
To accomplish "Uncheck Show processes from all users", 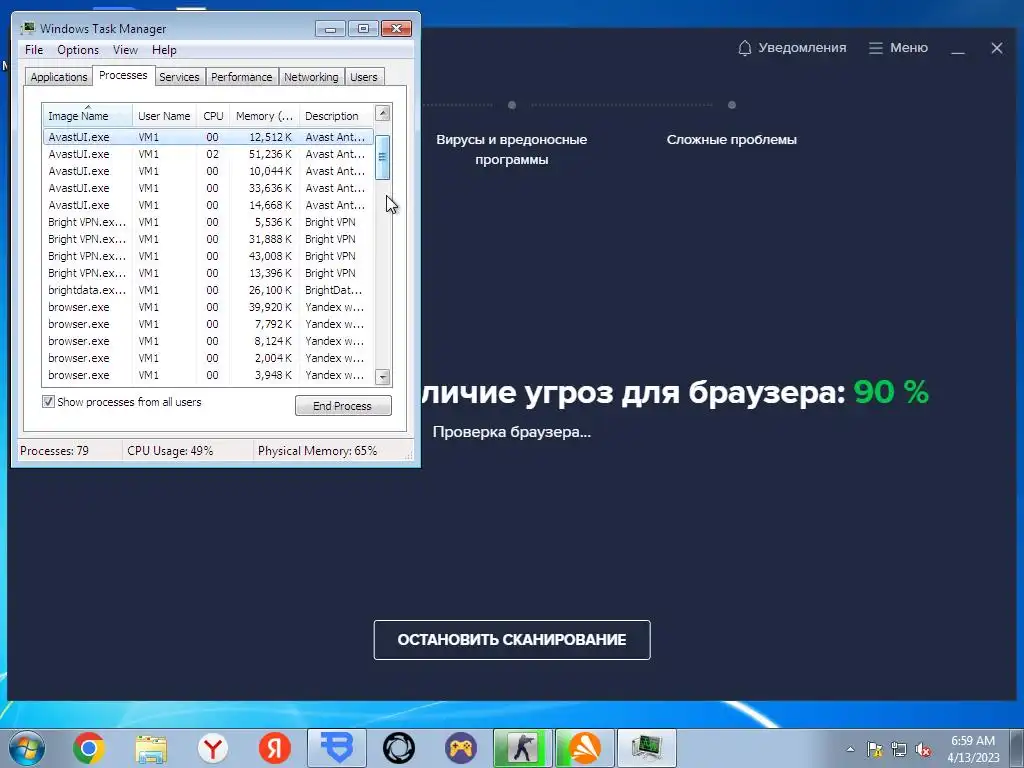I will tap(48, 402).
